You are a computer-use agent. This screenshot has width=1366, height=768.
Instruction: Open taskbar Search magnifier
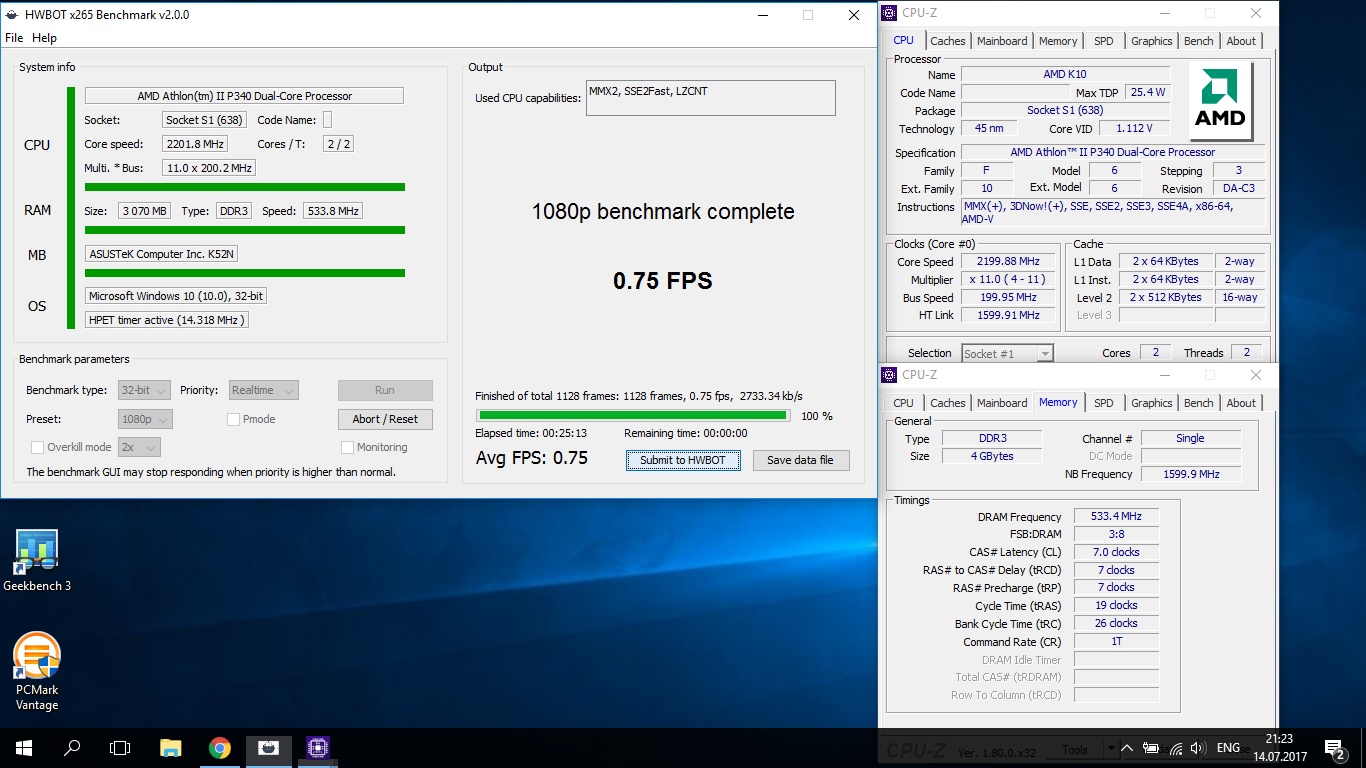click(x=72, y=747)
